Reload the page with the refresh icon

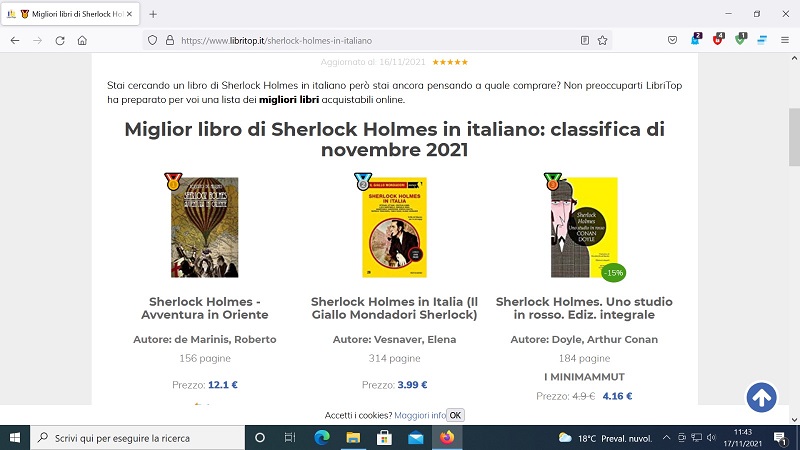60,40
